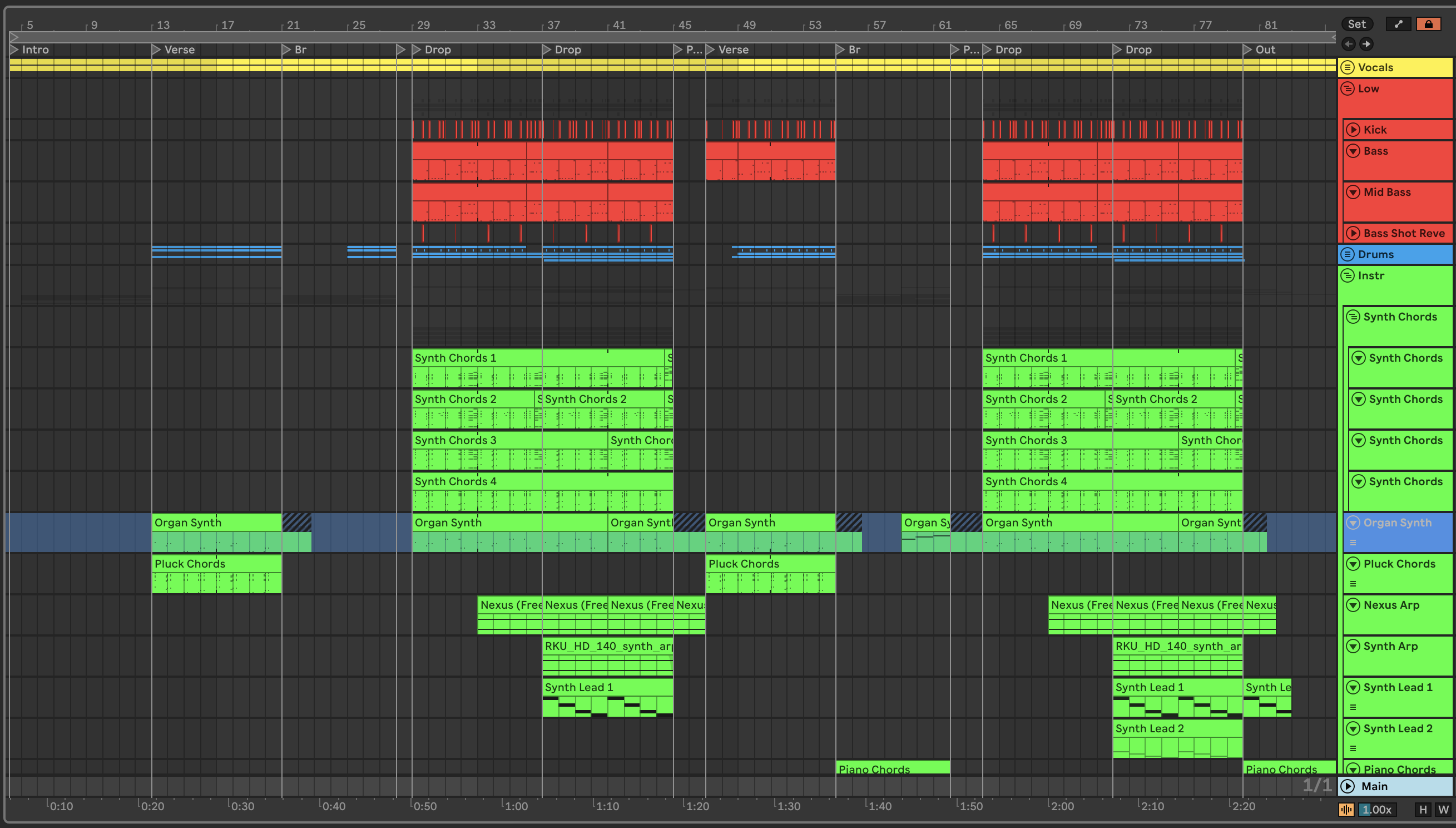Collapse the Vocals group track
Image resolution: width=1456 pixels, height=828 pixels.
tap(1347, 67)
